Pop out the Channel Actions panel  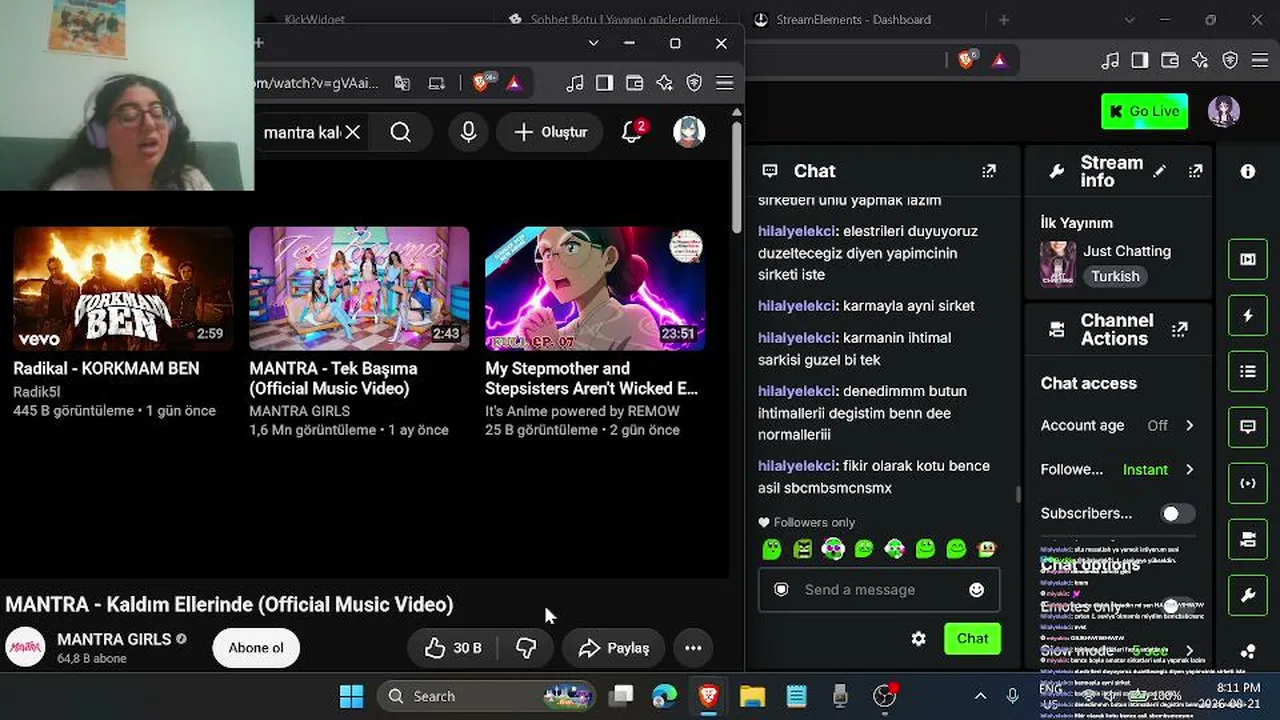[x=1180, y=329]
